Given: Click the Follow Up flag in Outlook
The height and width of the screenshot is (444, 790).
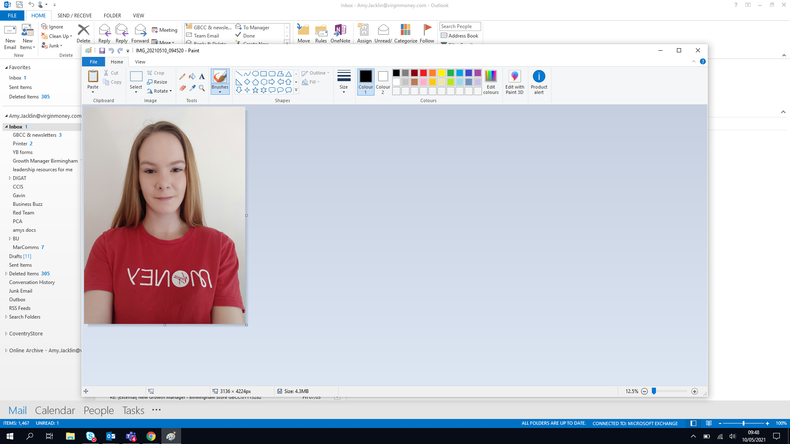Looking at the screenshot, I should (427, 33).
